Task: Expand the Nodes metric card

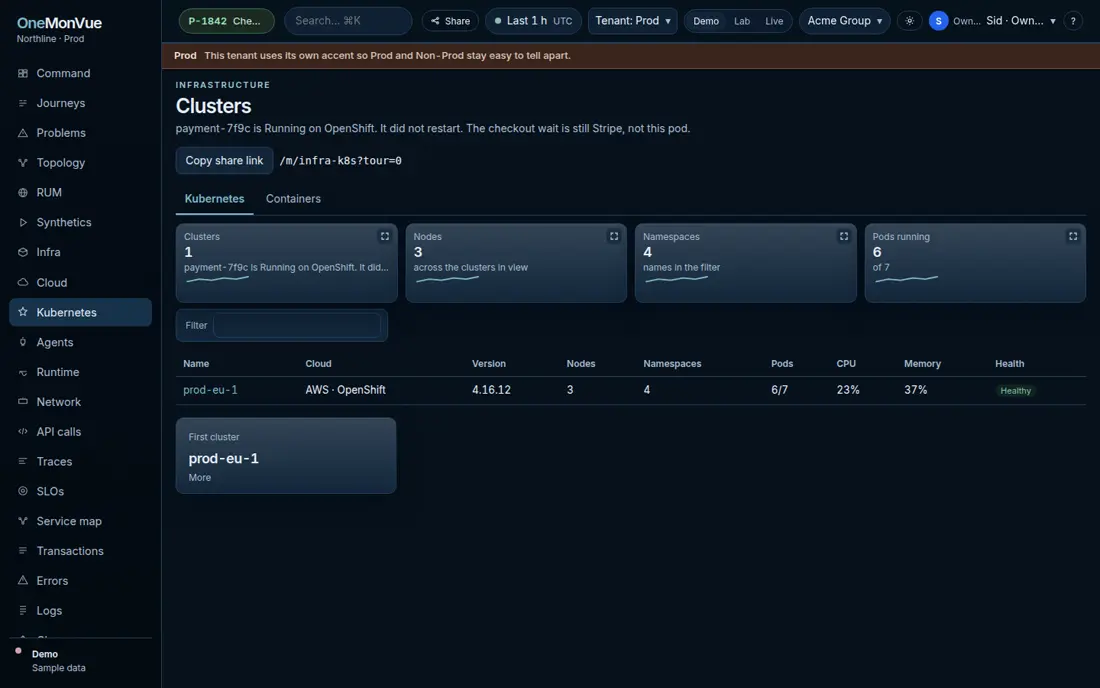Action: pyautogui.click(x=614, y=236)
